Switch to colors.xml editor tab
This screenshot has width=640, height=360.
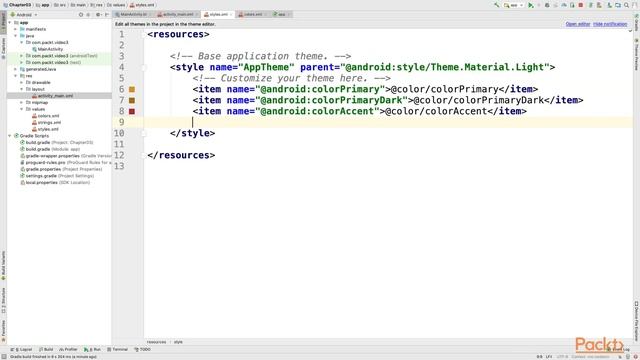pyautogui.click(x=252, y=14)
